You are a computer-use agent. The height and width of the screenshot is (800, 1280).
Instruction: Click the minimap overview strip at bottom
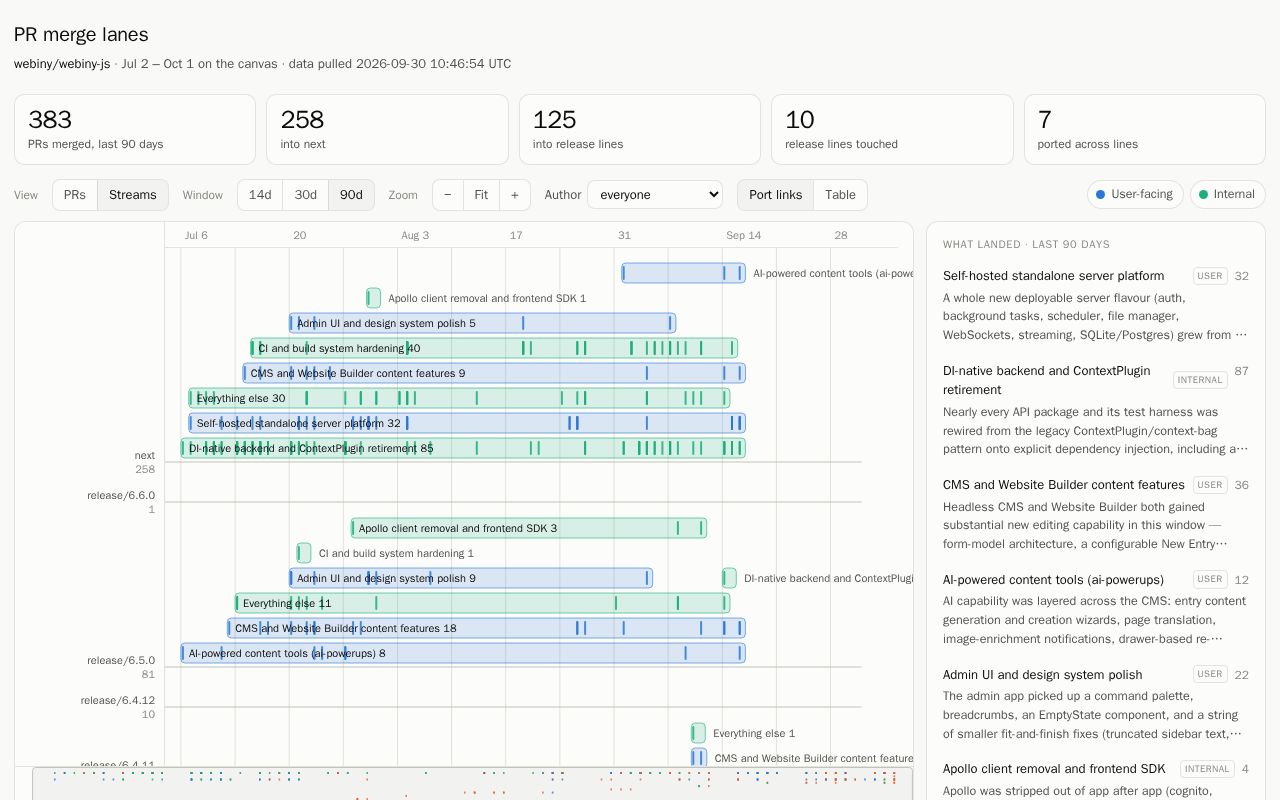click(x=473, y=784)
